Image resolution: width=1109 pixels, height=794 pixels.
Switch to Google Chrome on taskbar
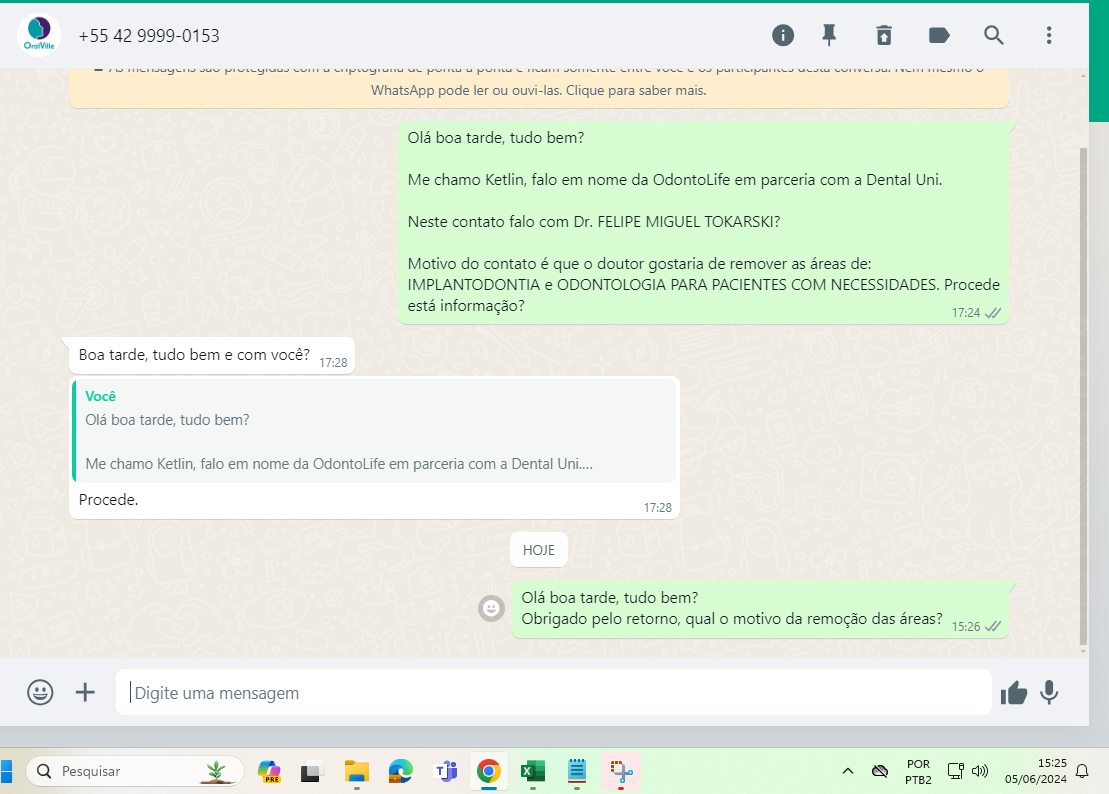[x=489, y=771]
